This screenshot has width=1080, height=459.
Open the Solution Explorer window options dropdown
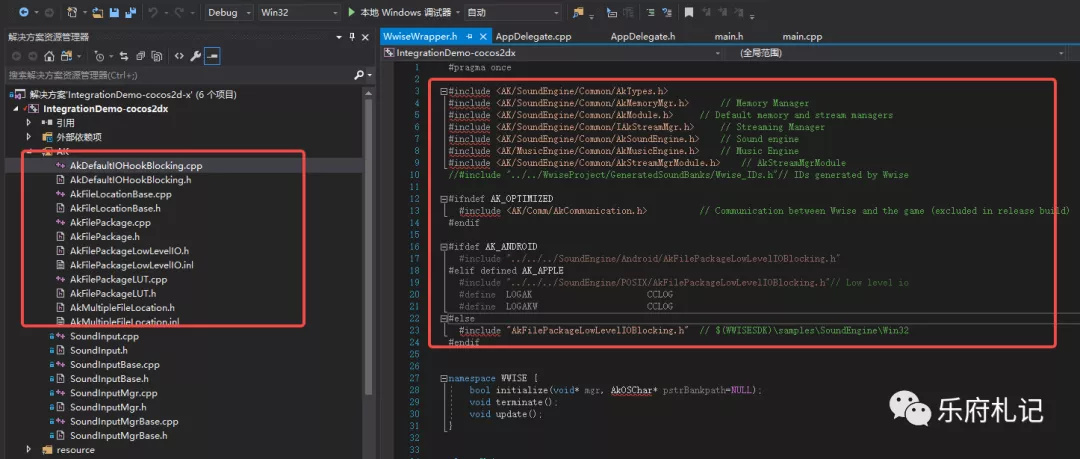point(339,37)
